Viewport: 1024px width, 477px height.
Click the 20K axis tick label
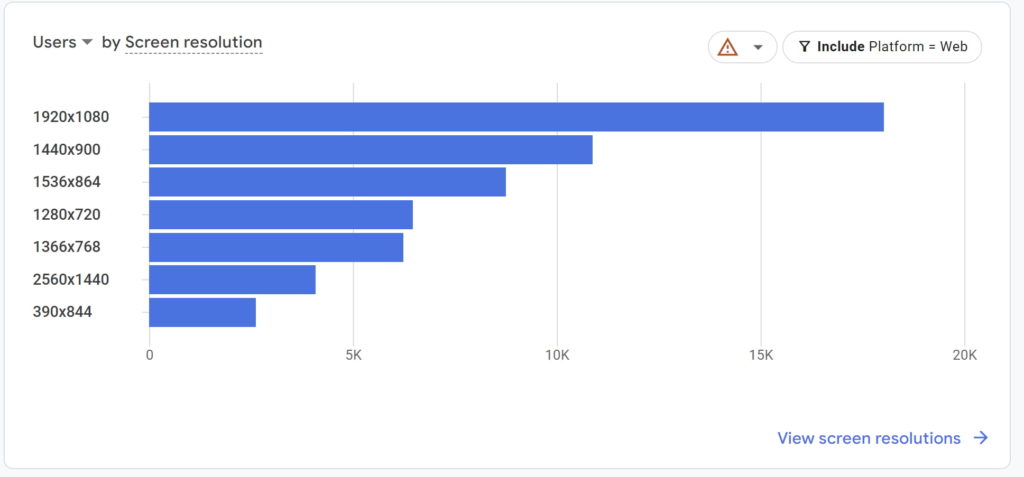point(964,355)
